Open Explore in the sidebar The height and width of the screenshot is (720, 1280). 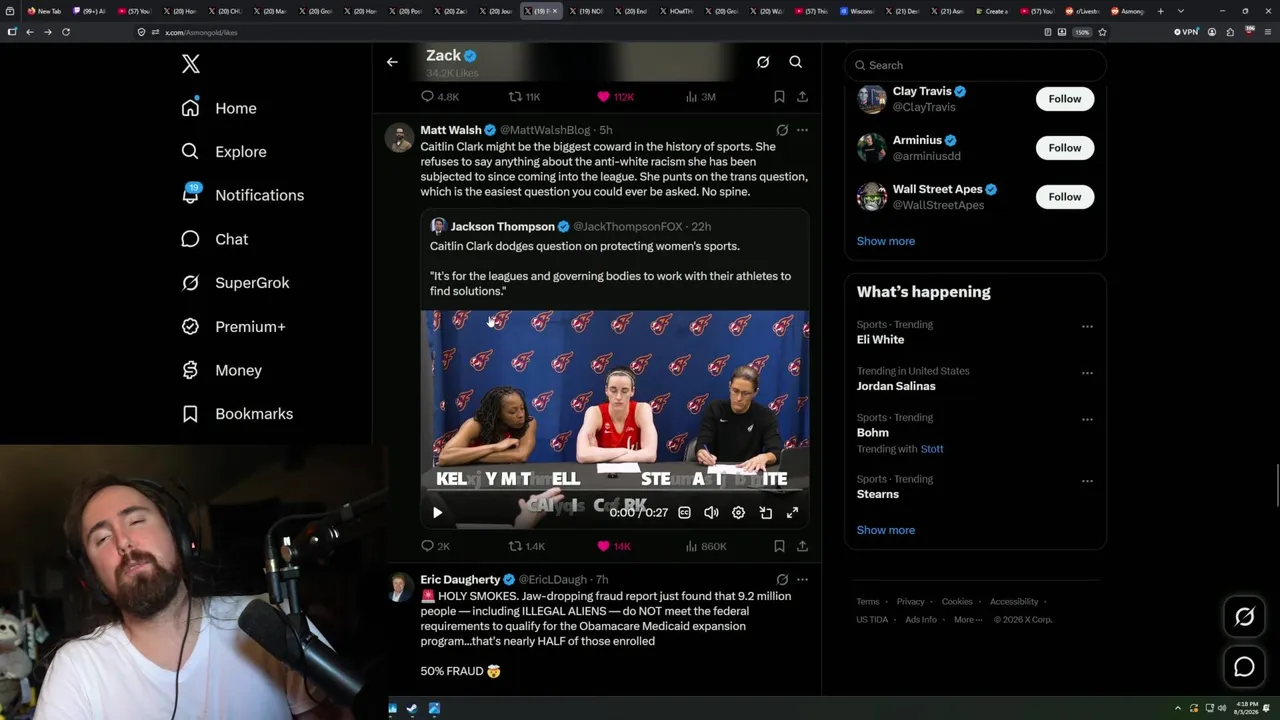click(224, 152)
